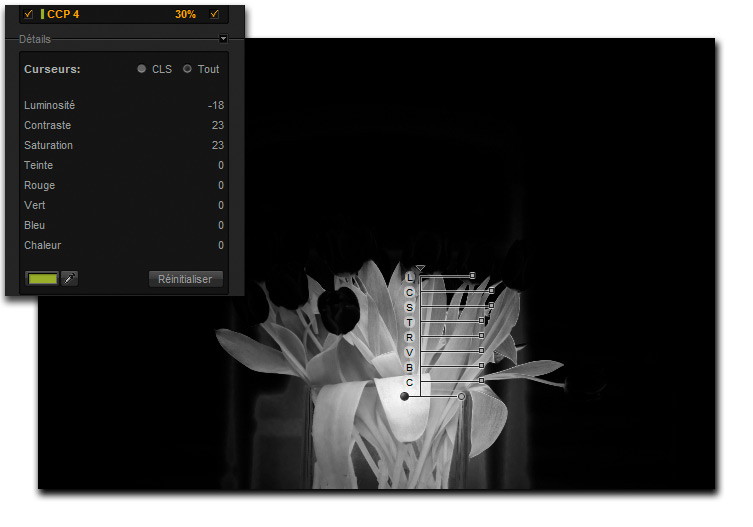The height and width of the screenshot is (527, 753).
Task: Click the T slider handle on image
Action: tap(481, 320)
